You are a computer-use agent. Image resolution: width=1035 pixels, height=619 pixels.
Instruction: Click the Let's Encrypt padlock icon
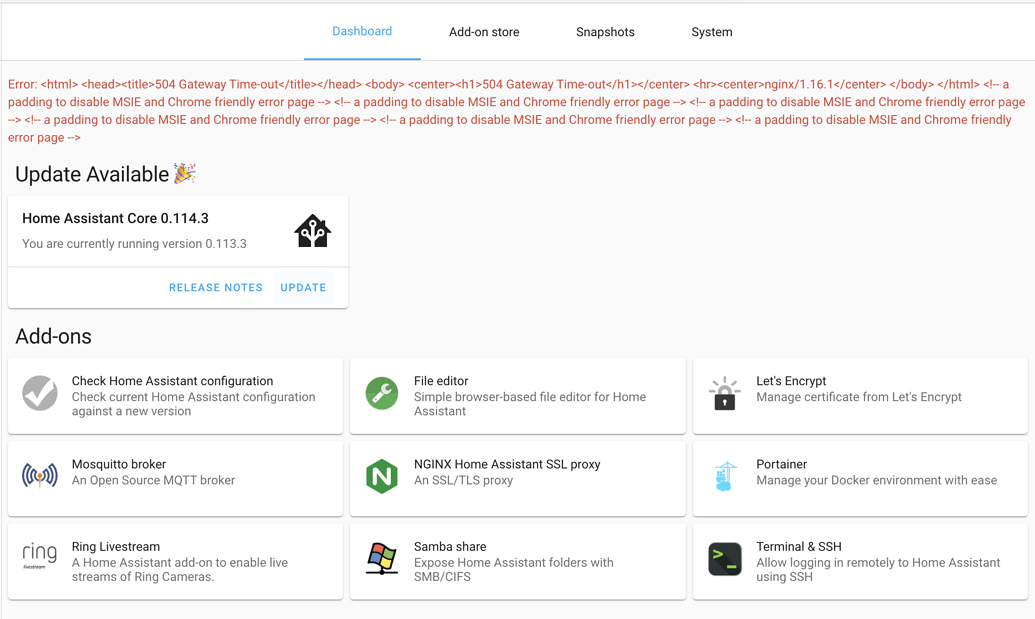pos(723,393)
